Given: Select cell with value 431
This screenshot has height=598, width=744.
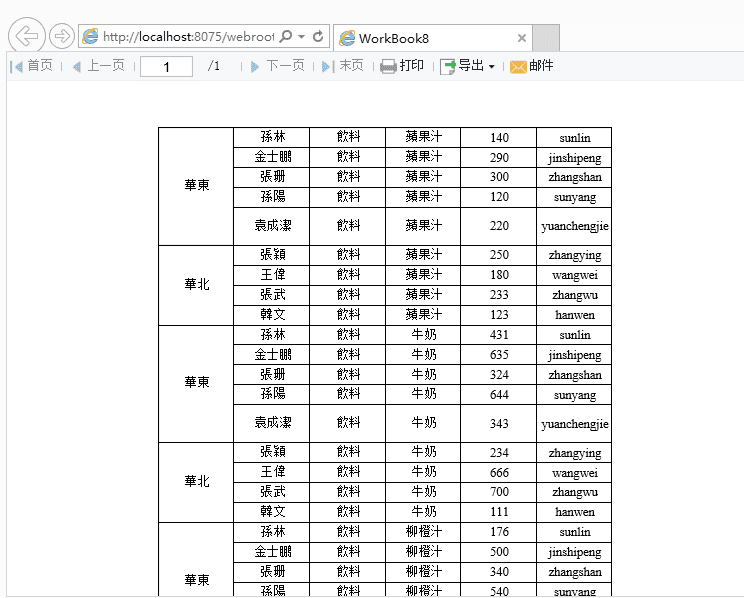Looking at the screenshot, I should click(499, 335).
